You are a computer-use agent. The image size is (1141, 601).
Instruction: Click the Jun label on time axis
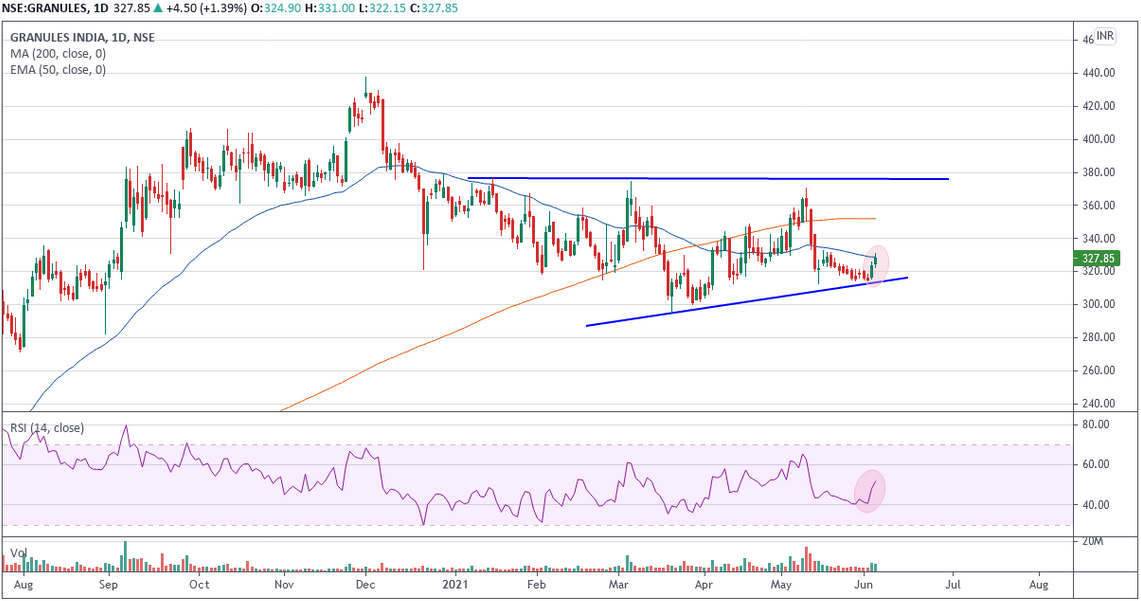864,585
